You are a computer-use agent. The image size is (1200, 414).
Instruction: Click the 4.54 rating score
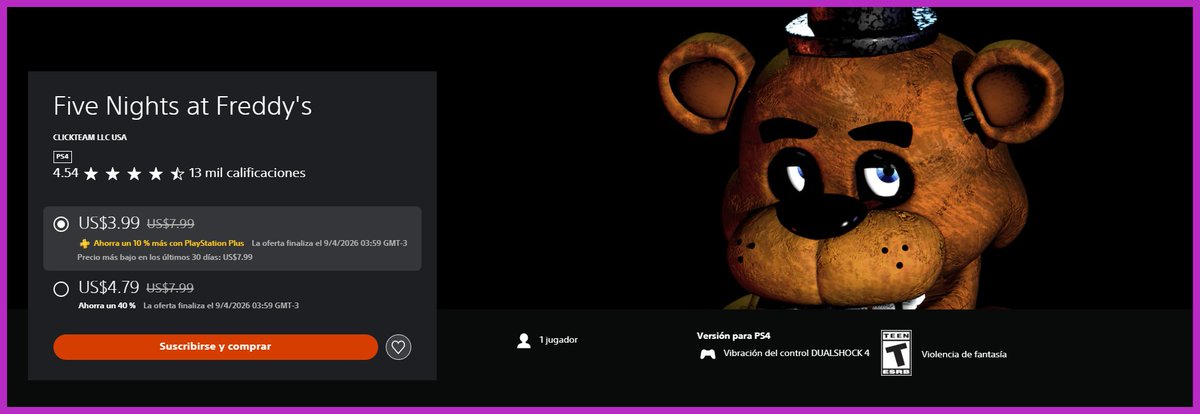(x=65, y=173)
